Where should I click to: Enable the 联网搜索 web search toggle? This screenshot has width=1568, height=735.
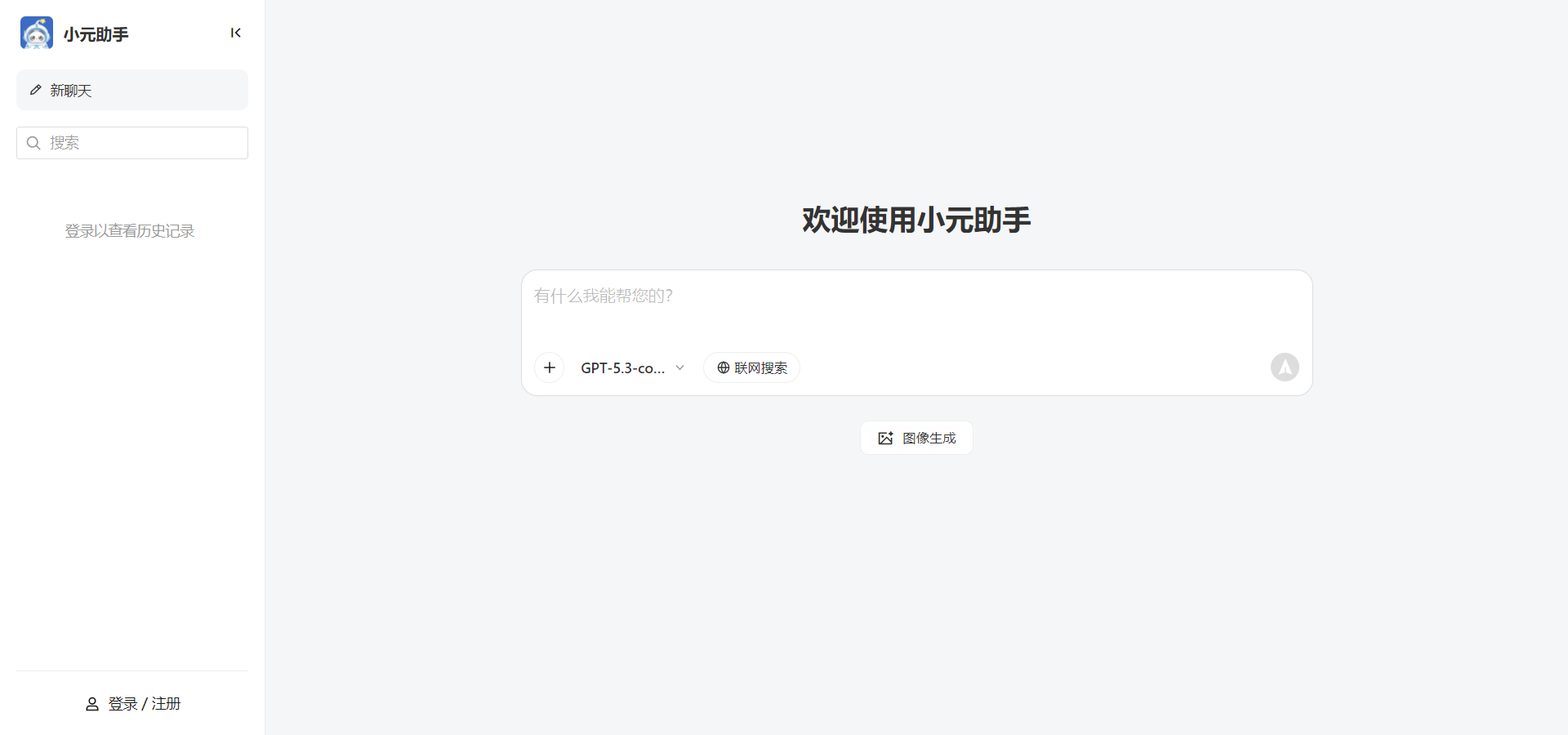coord(751,367)
